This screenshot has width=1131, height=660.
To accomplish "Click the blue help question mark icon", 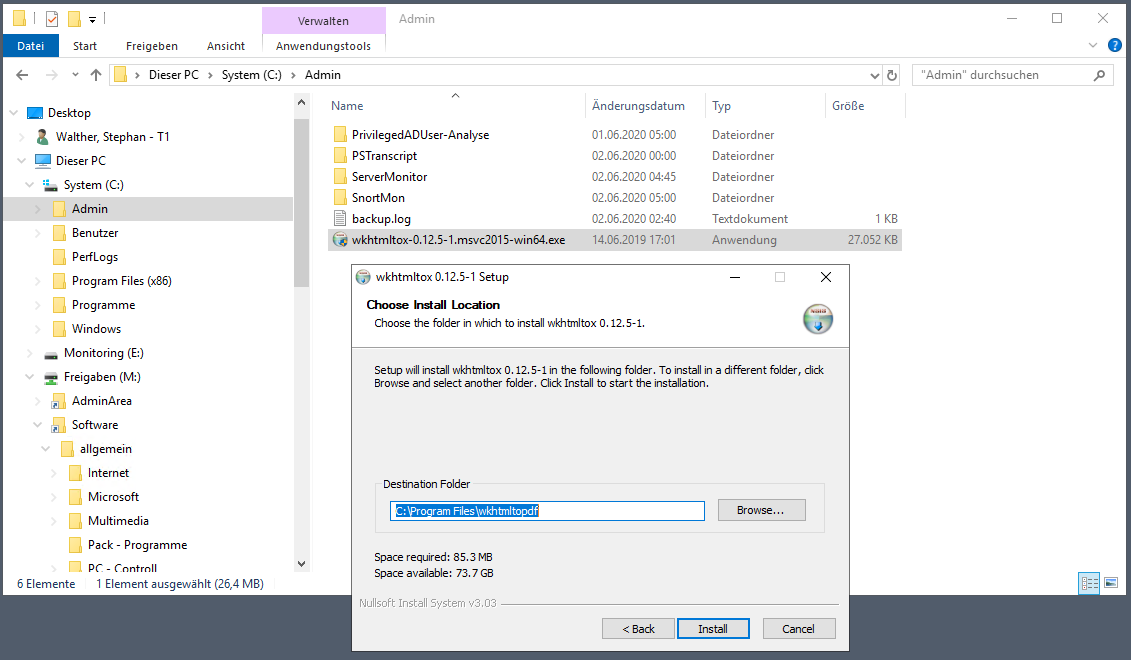I will pyautogui.click(x=1114, y=45).
